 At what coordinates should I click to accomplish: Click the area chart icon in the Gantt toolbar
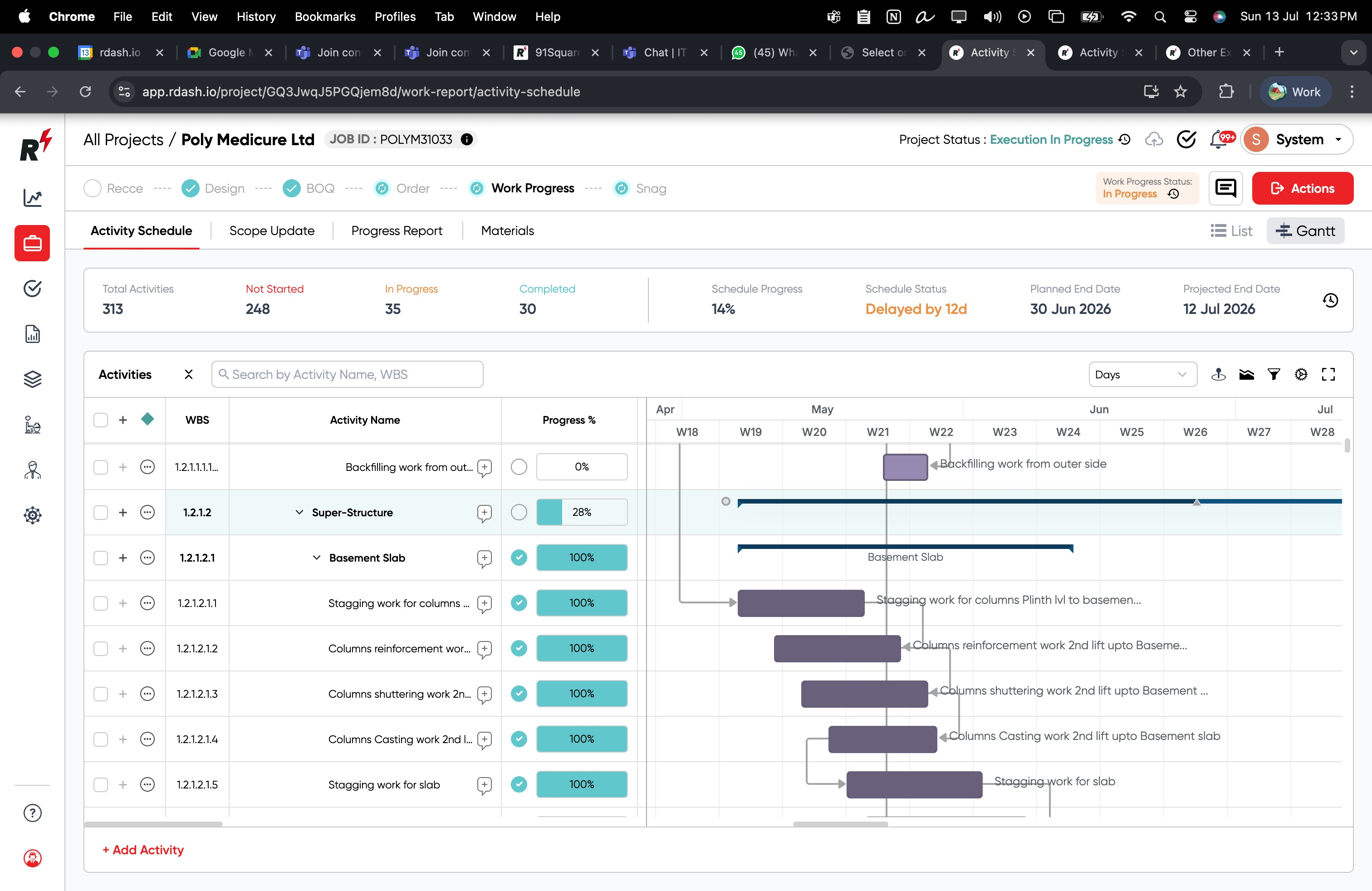[1247, 375]
